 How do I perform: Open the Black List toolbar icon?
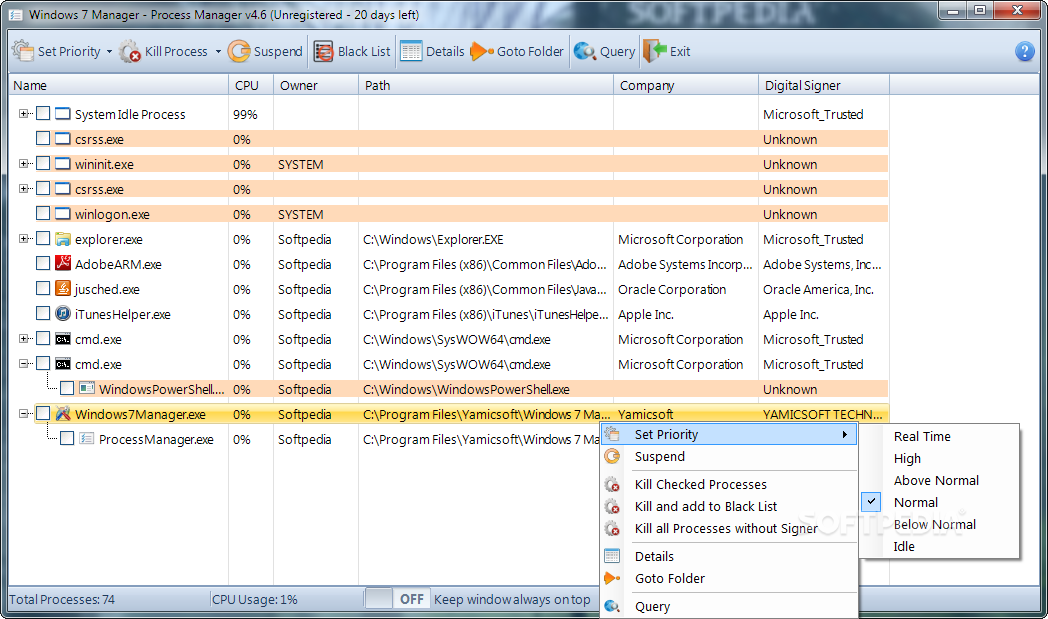(323, 51)
